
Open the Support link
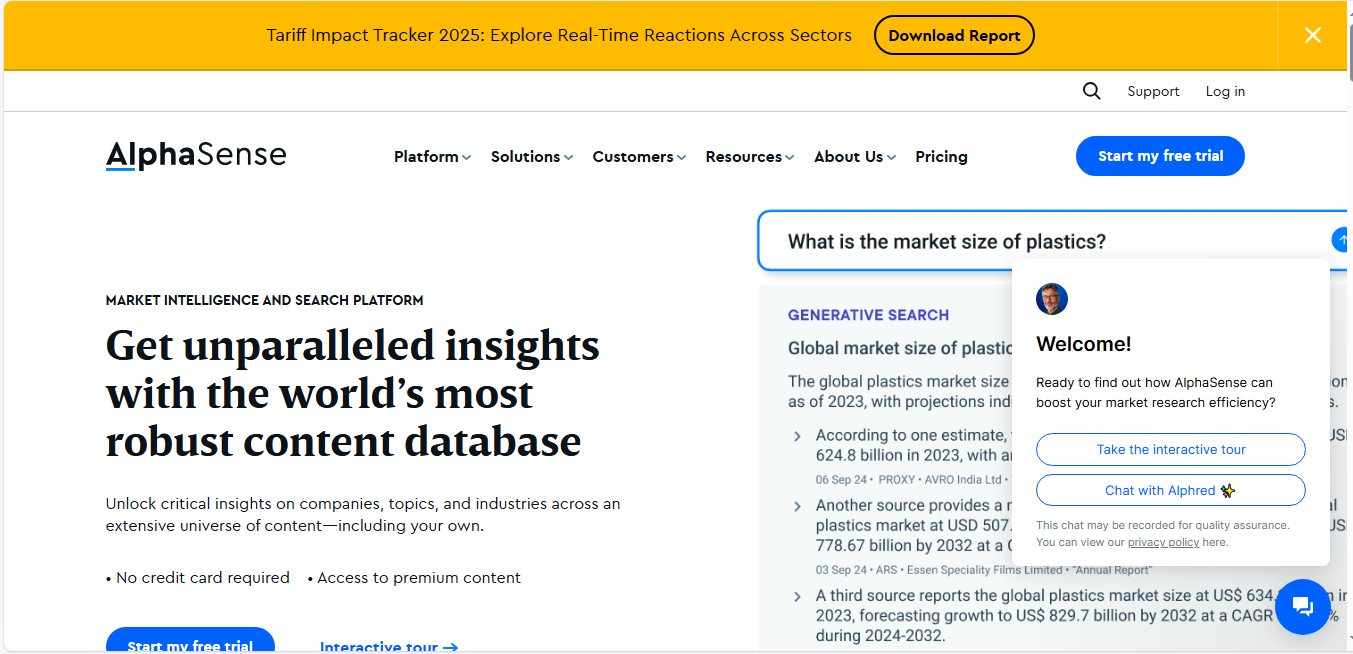tap(1153, 91)
